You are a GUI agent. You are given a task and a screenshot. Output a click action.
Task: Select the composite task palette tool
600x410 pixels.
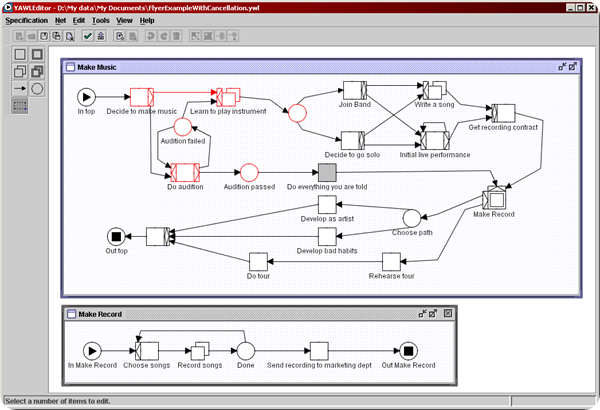tap(37, 54)
